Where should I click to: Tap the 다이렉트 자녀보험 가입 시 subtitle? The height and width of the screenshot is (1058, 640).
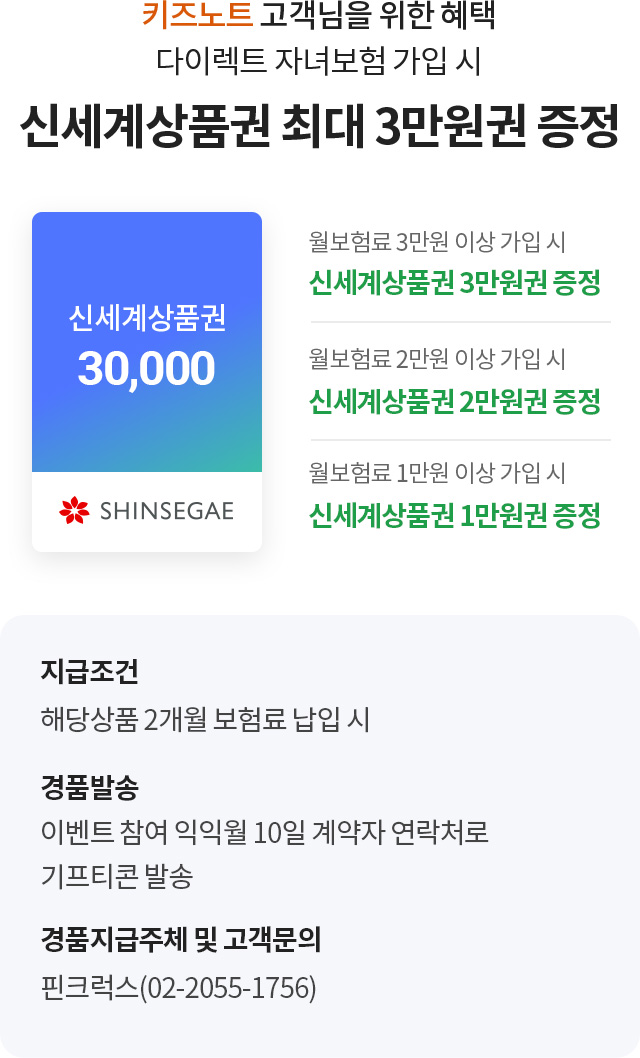[319, 62]
